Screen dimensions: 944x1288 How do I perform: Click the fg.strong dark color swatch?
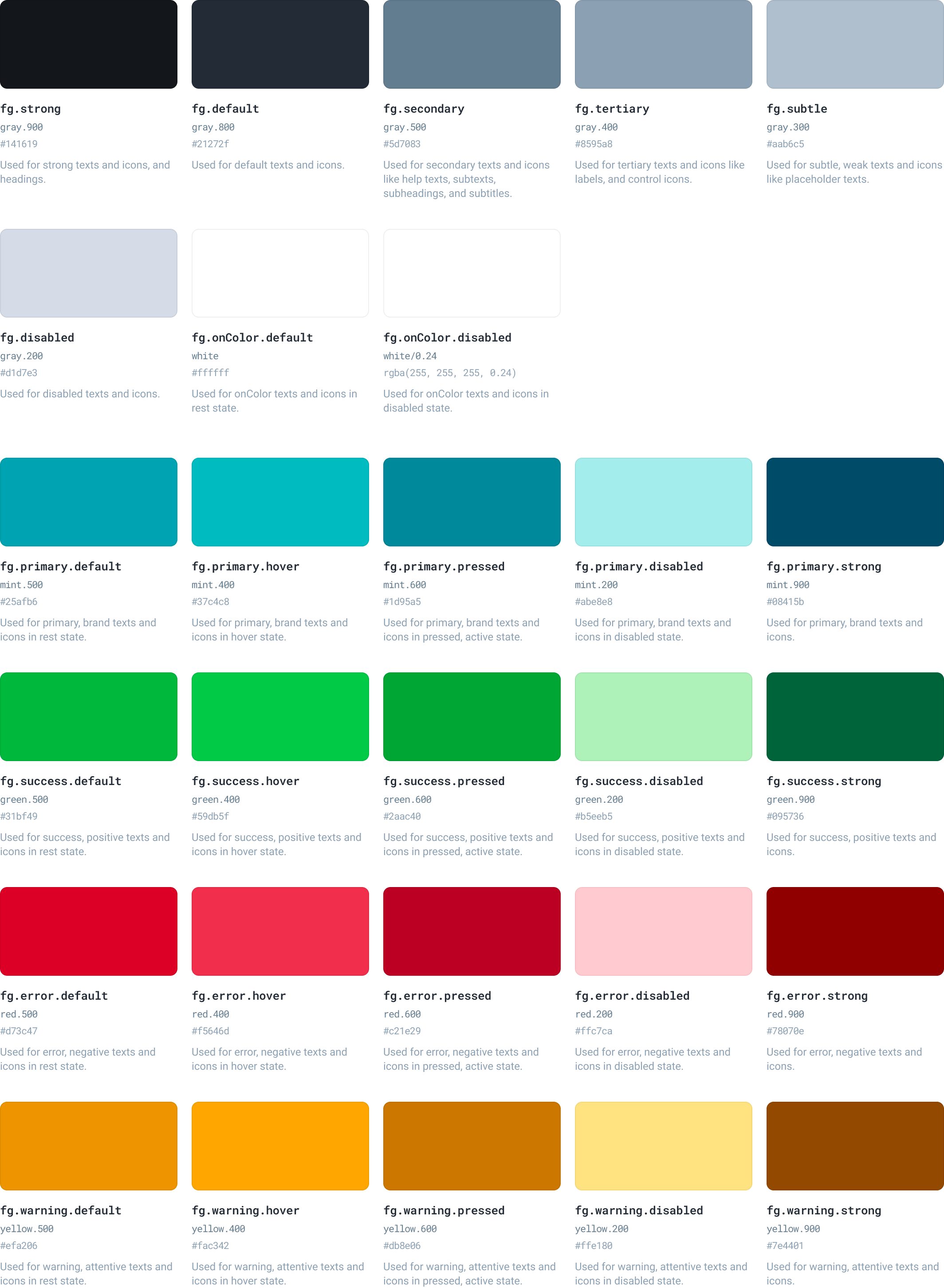coord(89,44)
